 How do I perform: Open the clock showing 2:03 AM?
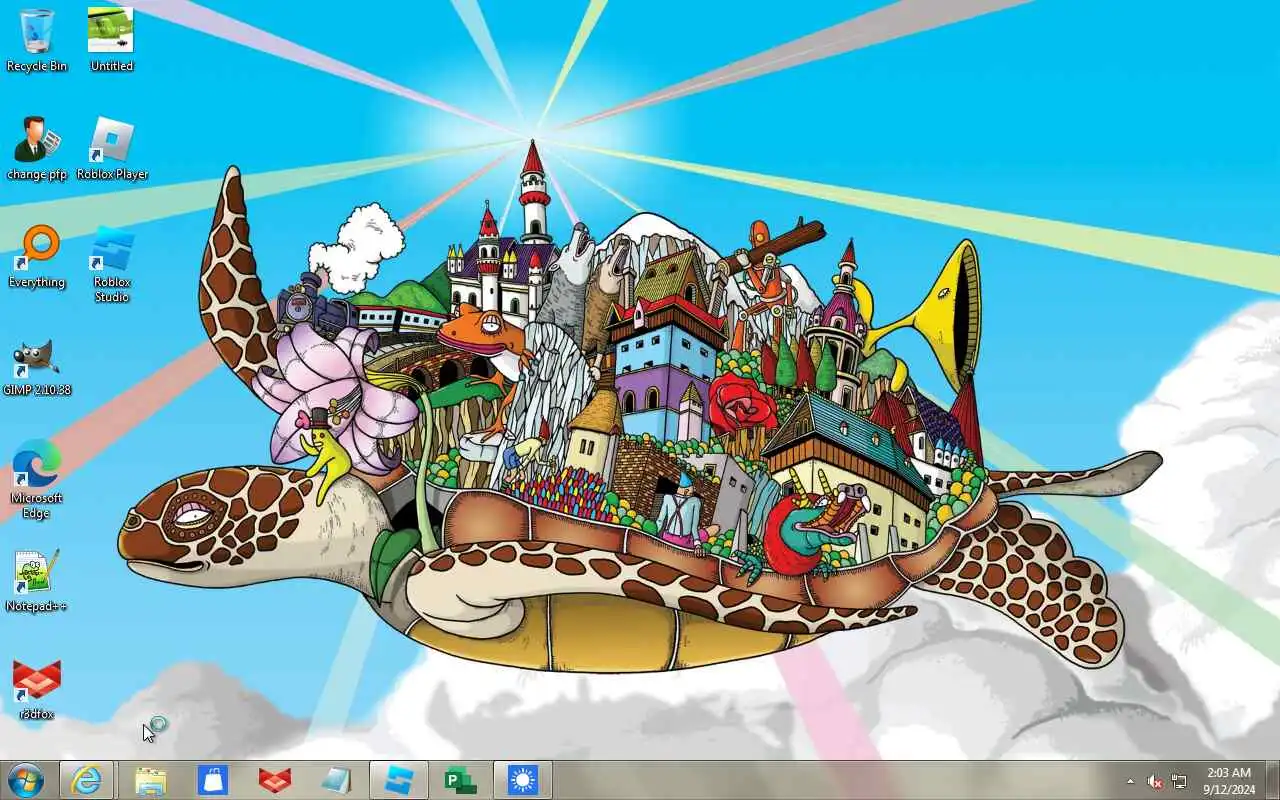(1229, 781)
